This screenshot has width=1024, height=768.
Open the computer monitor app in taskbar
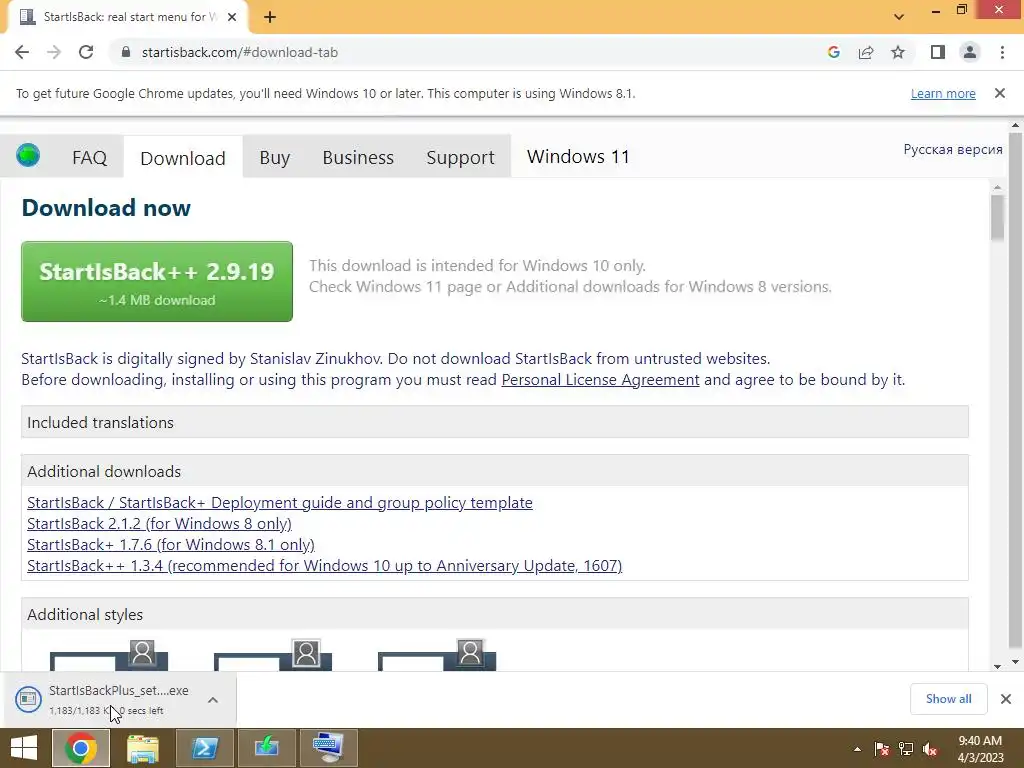[328, 748]
